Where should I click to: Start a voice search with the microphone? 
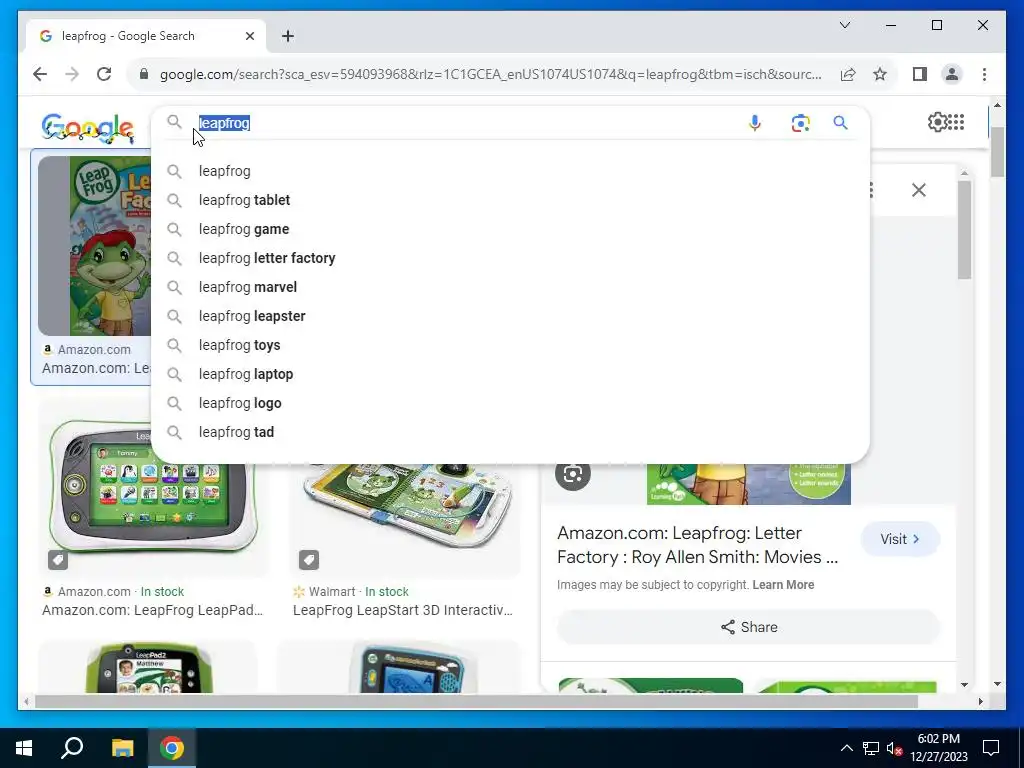click(x=754, y=123)
